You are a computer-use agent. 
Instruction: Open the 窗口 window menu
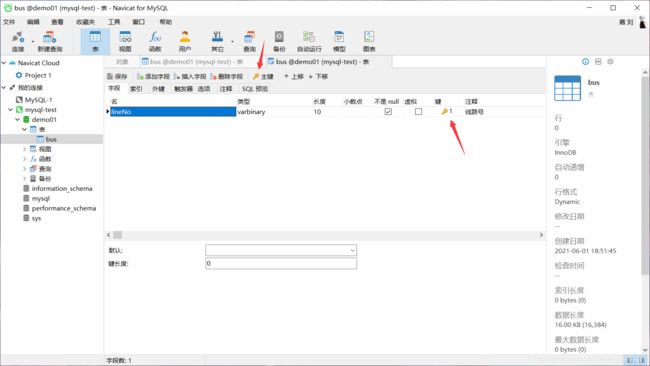tap(138, 22)
